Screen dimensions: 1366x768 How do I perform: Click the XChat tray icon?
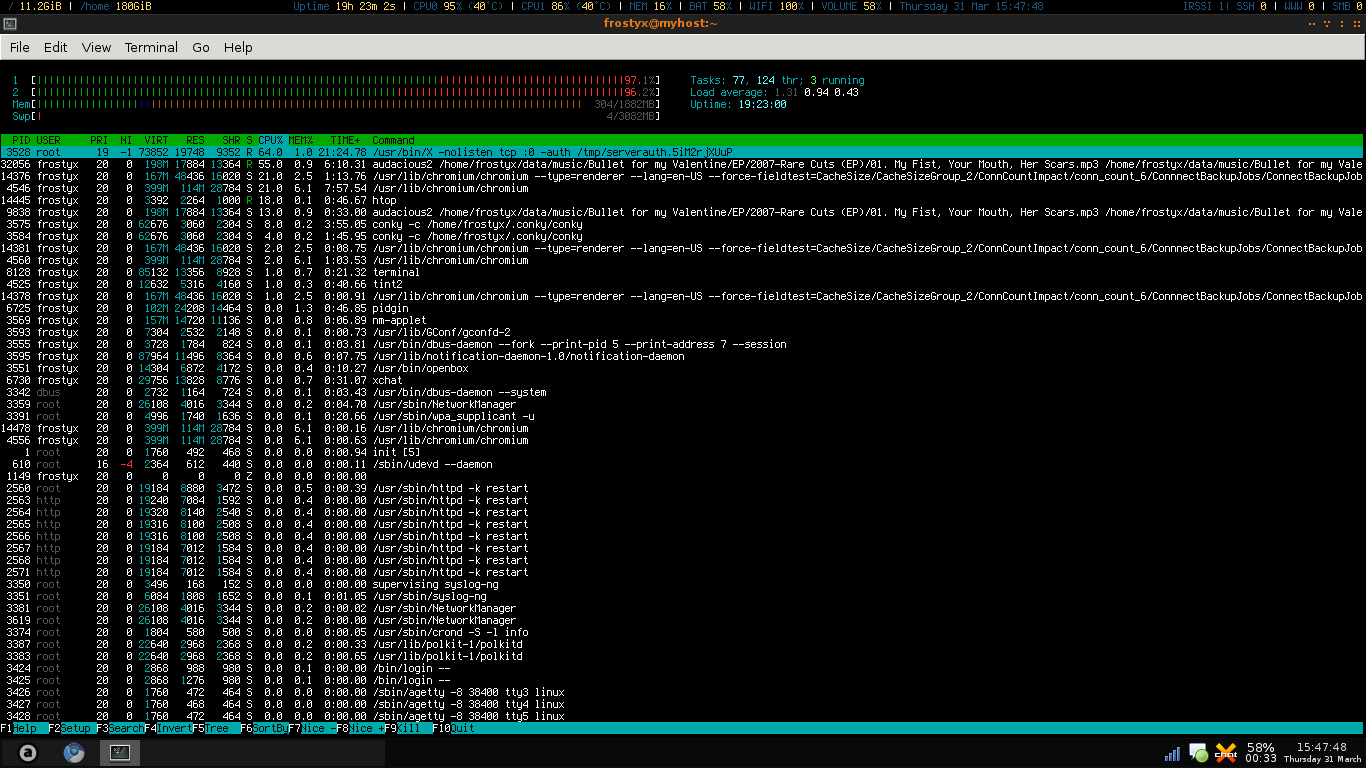pos(1226,753)
